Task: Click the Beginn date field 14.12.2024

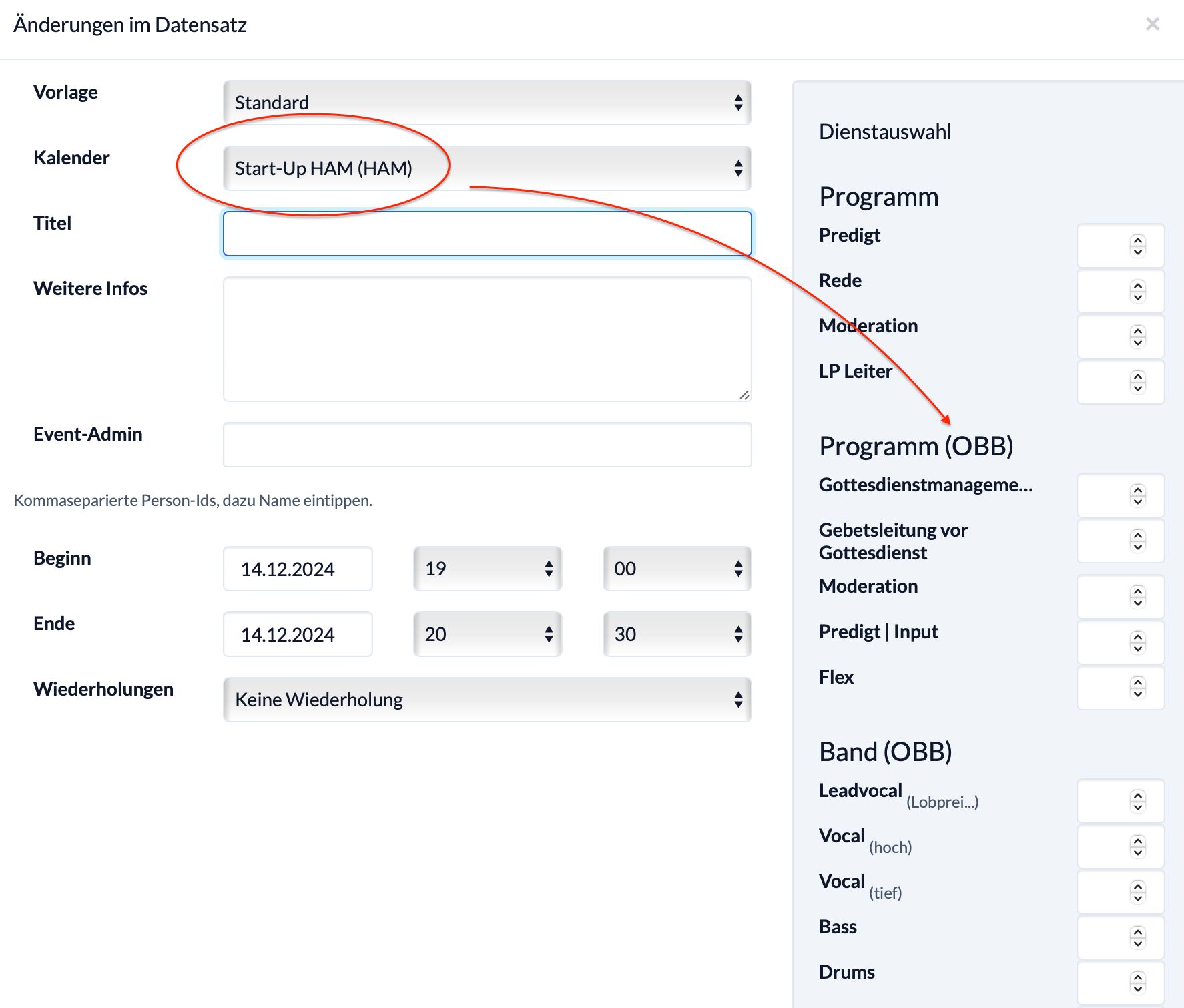Action: click(x=298, y=569)
